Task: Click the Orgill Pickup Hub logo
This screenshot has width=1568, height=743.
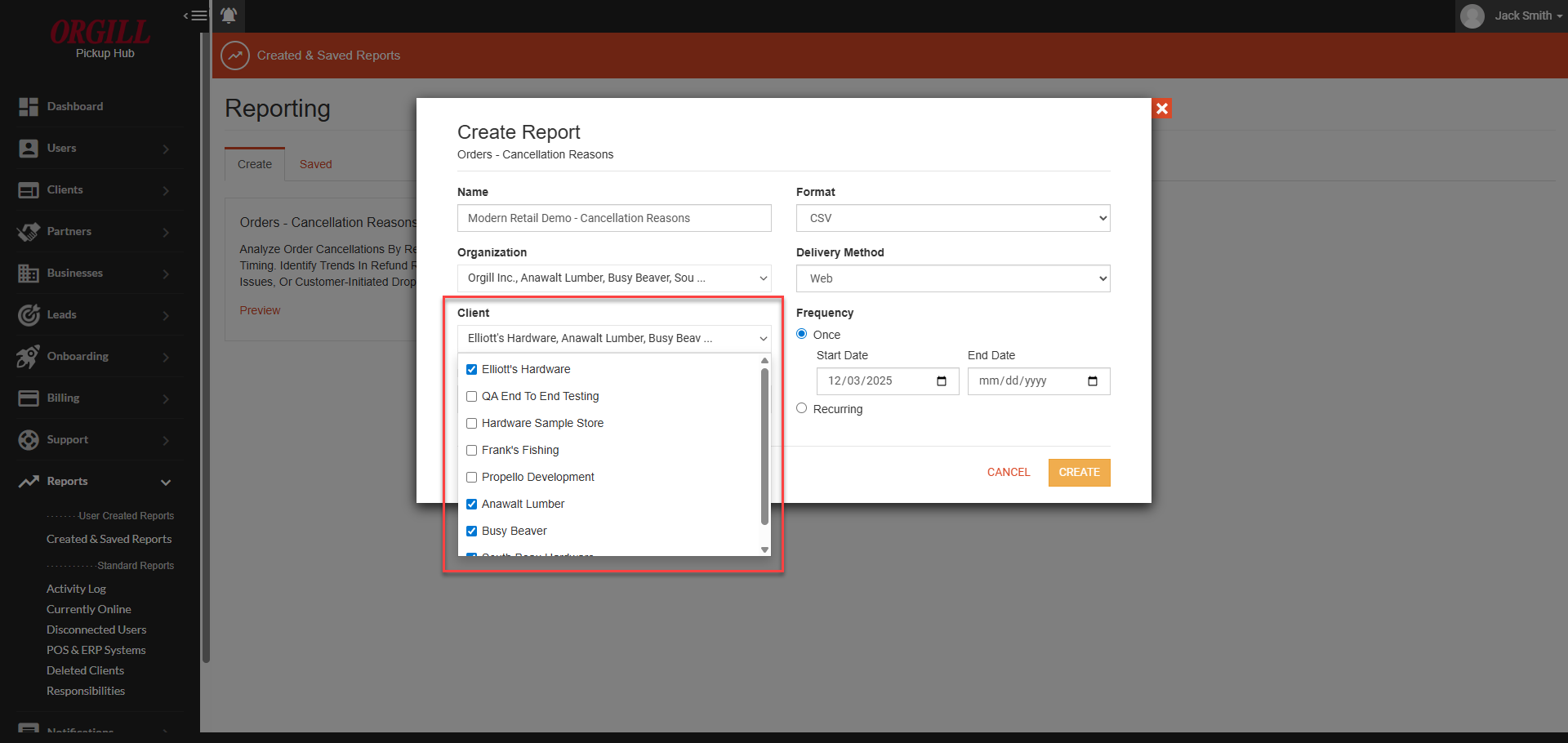Action: [x=100, y=39]
